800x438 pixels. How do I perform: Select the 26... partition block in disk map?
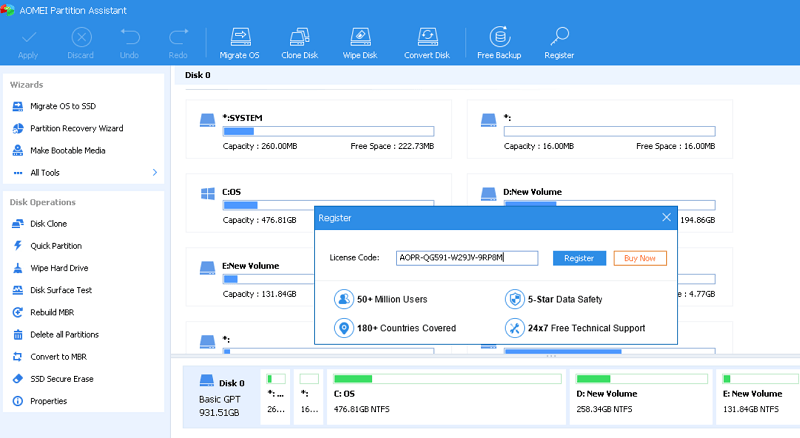tap(276, 397)
